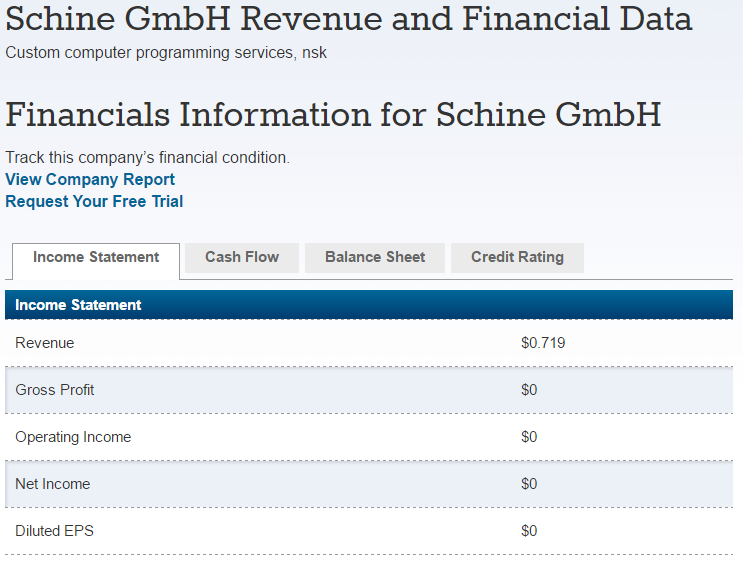Select the Gross Profit label
Screen dimensions: 743x578
[54, 390]
